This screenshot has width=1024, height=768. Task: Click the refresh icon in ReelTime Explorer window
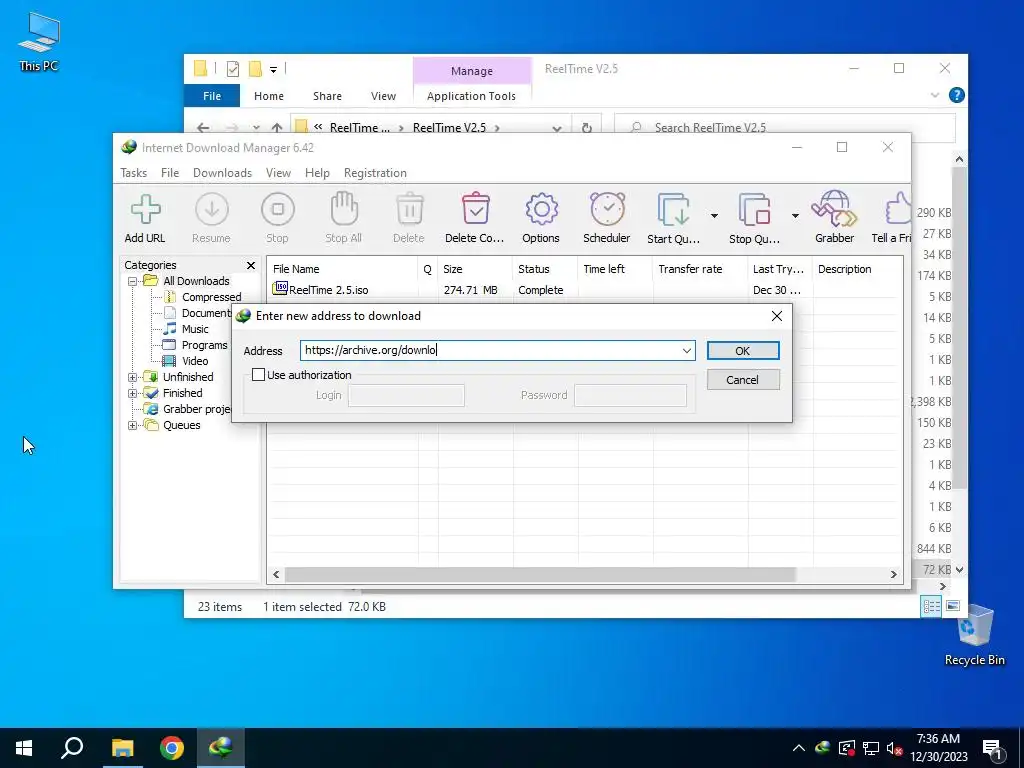tap(586, 128)
